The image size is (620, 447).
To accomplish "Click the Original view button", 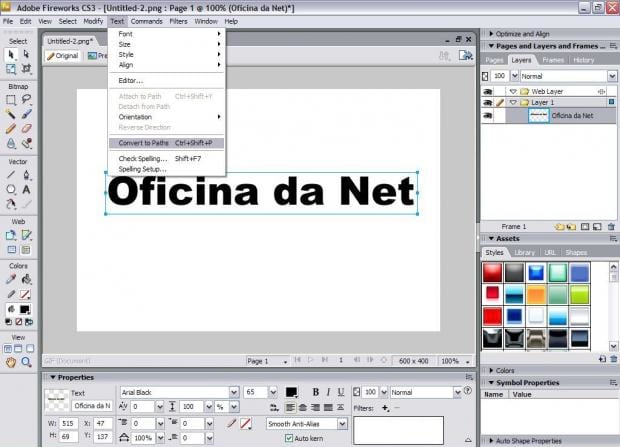I will 62,56.
